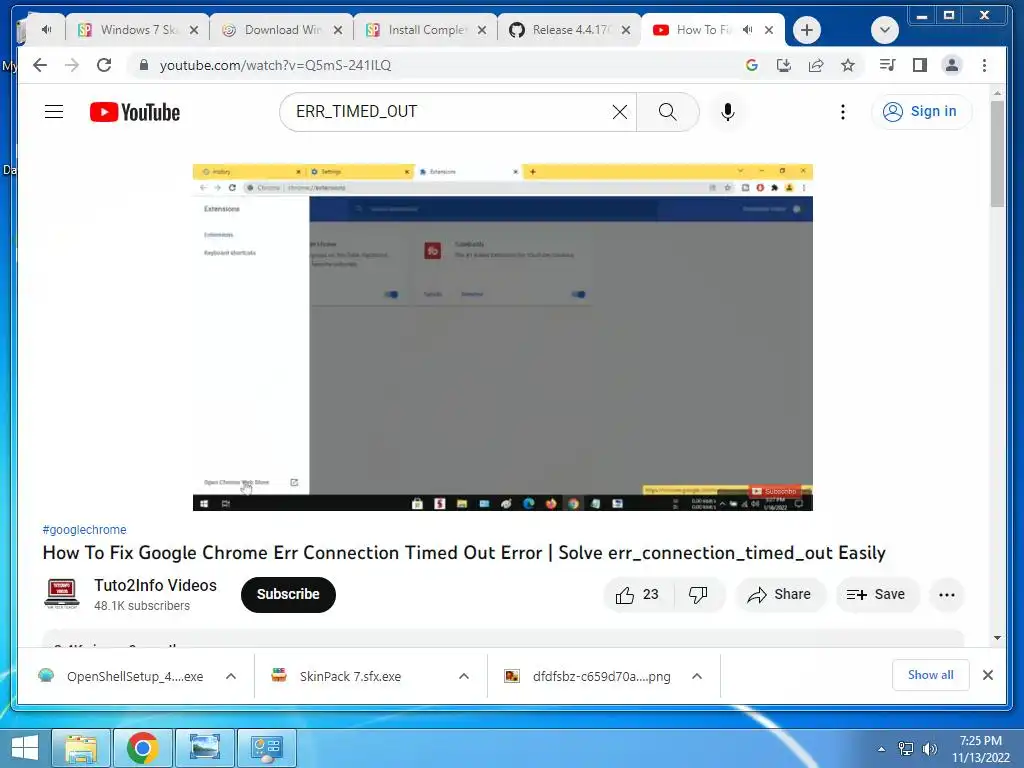View site info via padlock icon
The height and width of the screenshot is (768, 1024).
[x=144, y=65]
